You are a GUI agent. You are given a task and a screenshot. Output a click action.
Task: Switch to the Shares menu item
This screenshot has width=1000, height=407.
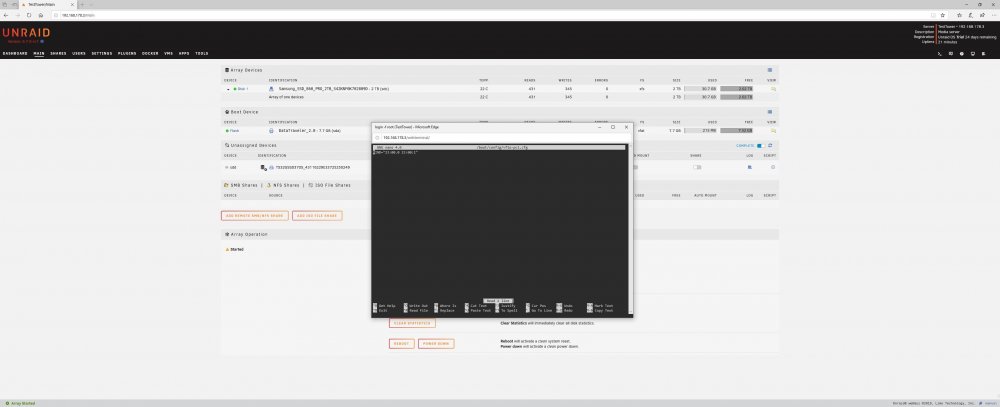coord(58,54)
